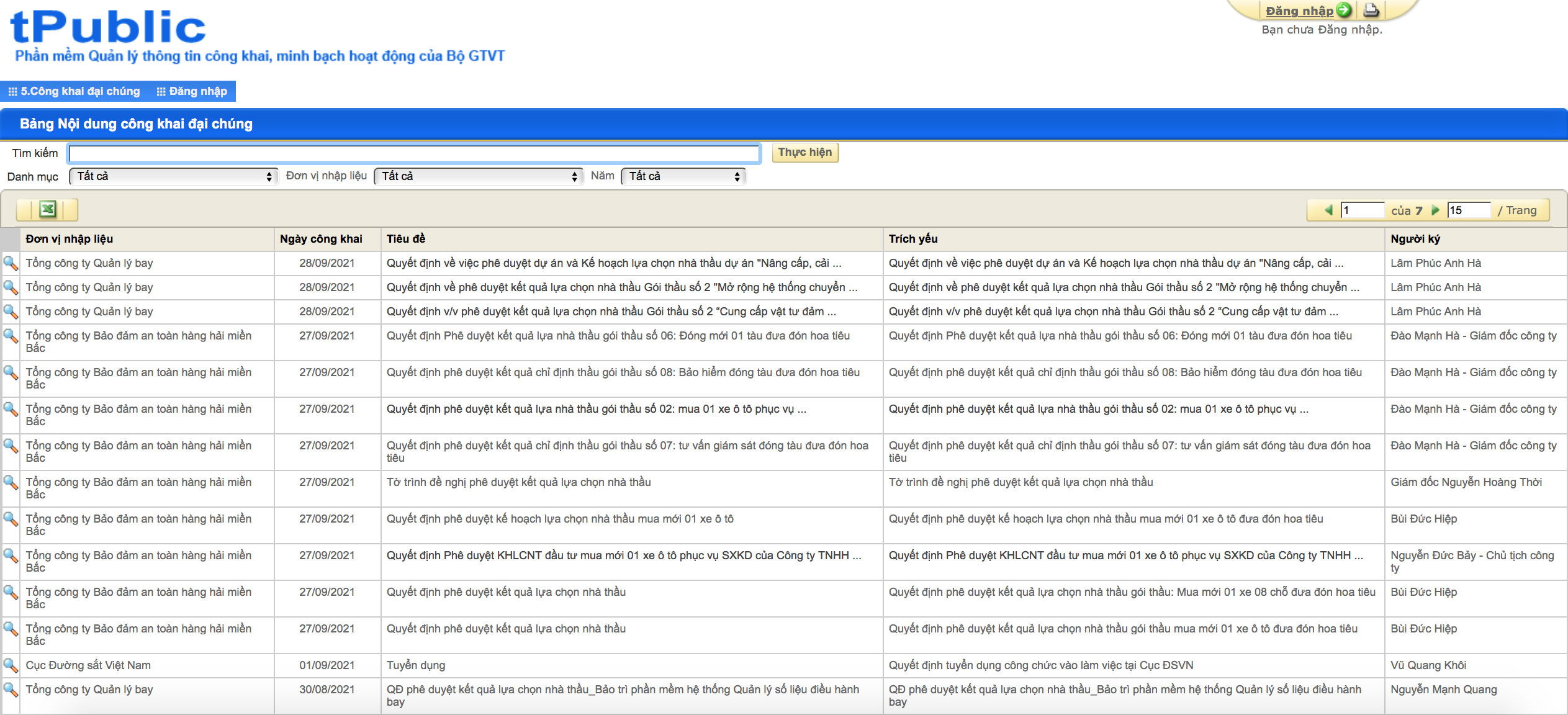Click the Đăng nhập link at top right
This screenshot has height=715, width=1568.
1299,11
